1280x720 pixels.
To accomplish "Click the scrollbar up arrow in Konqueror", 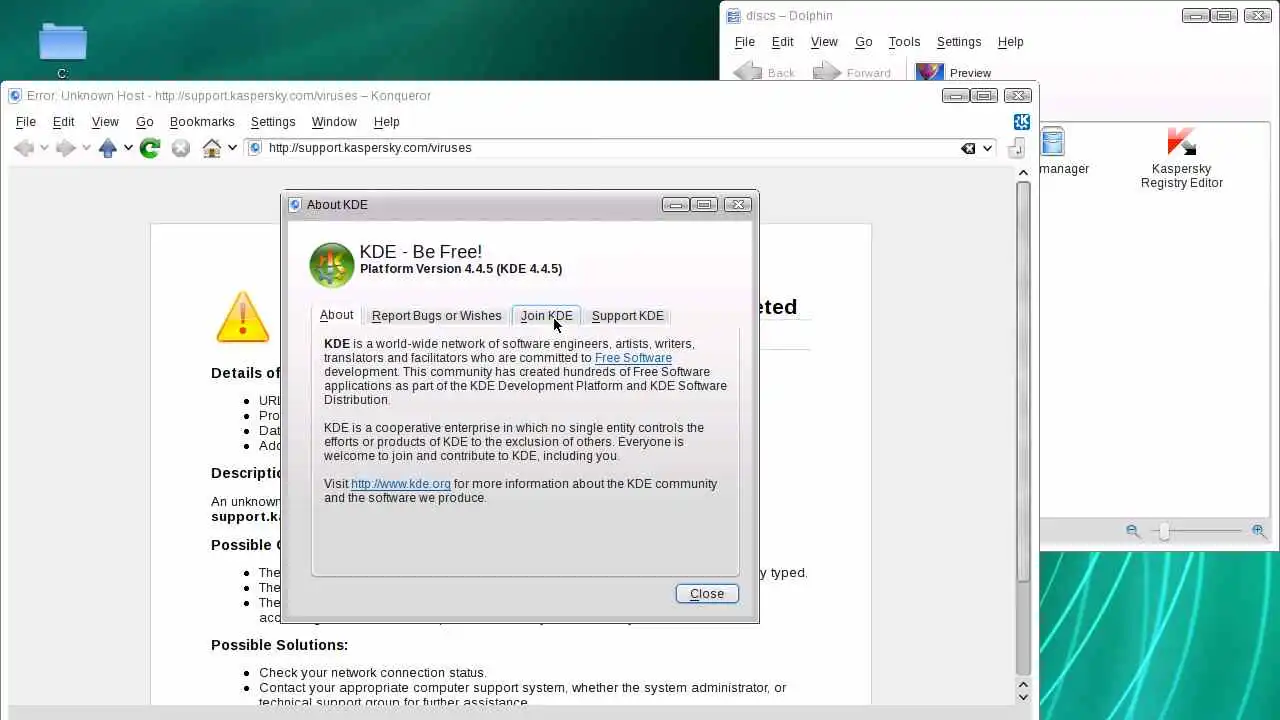I will pyautogui.click(x=1023, y=173).
